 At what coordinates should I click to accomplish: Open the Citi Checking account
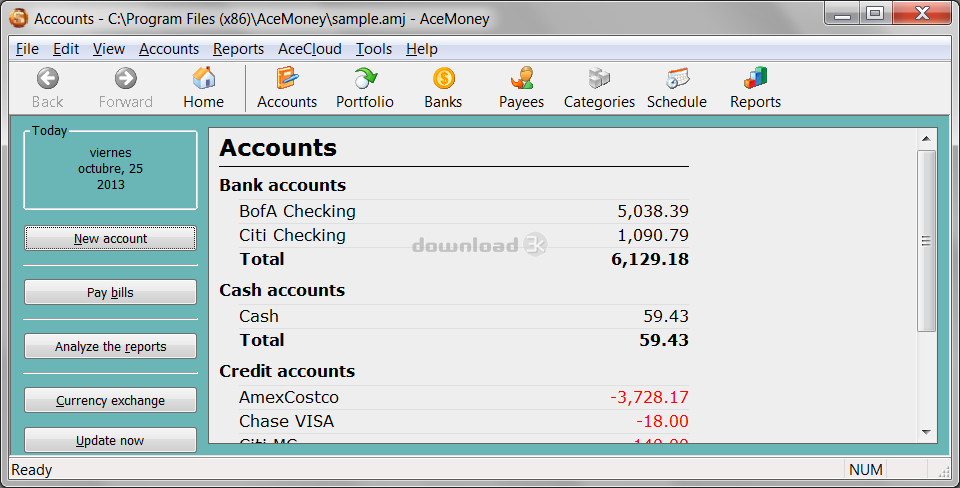pyautogui.click(x=293, y=235)
